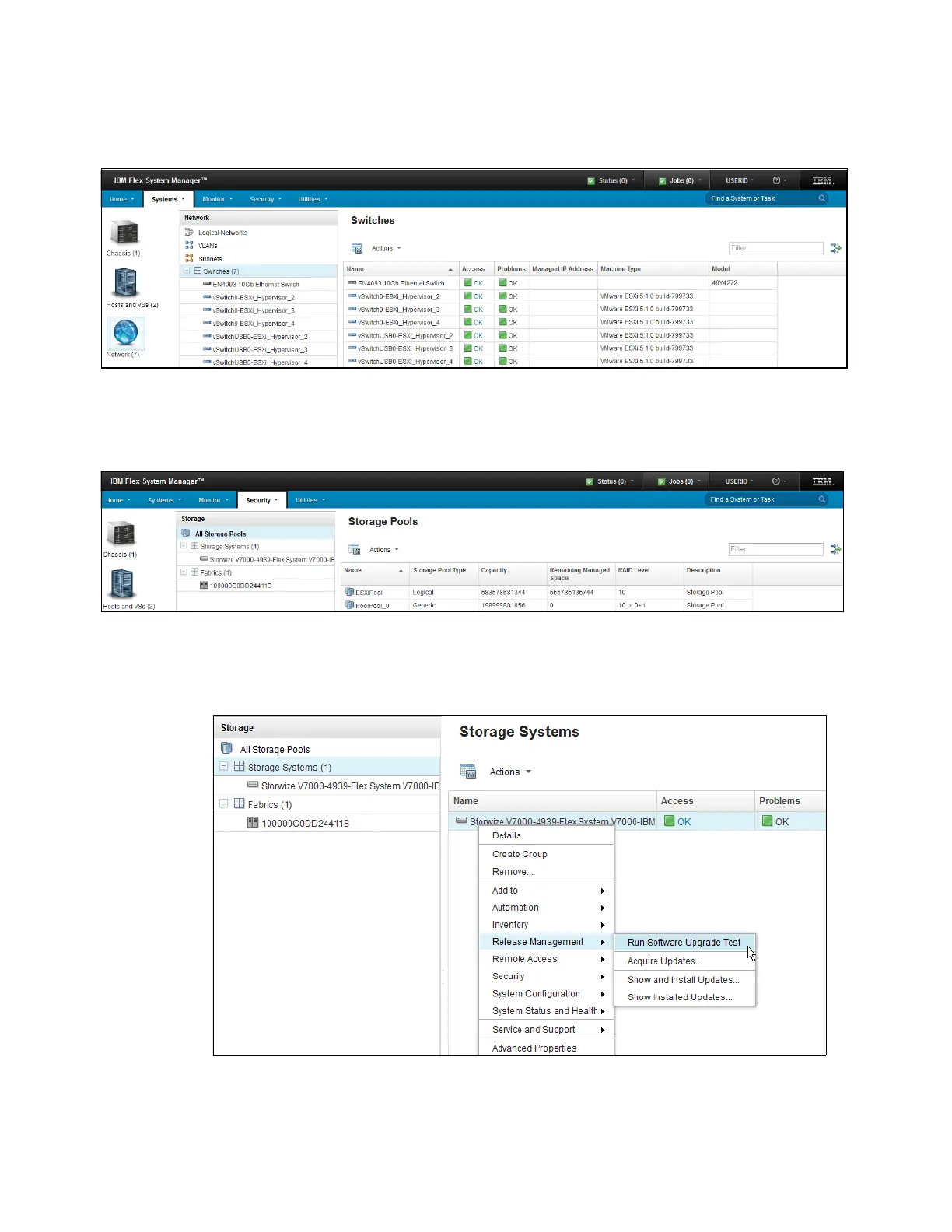Image resolution: width=952 pixels, height=1232 pixels.
Task: Open System Configuration submenu in context menu
Action: pos(546,993)
